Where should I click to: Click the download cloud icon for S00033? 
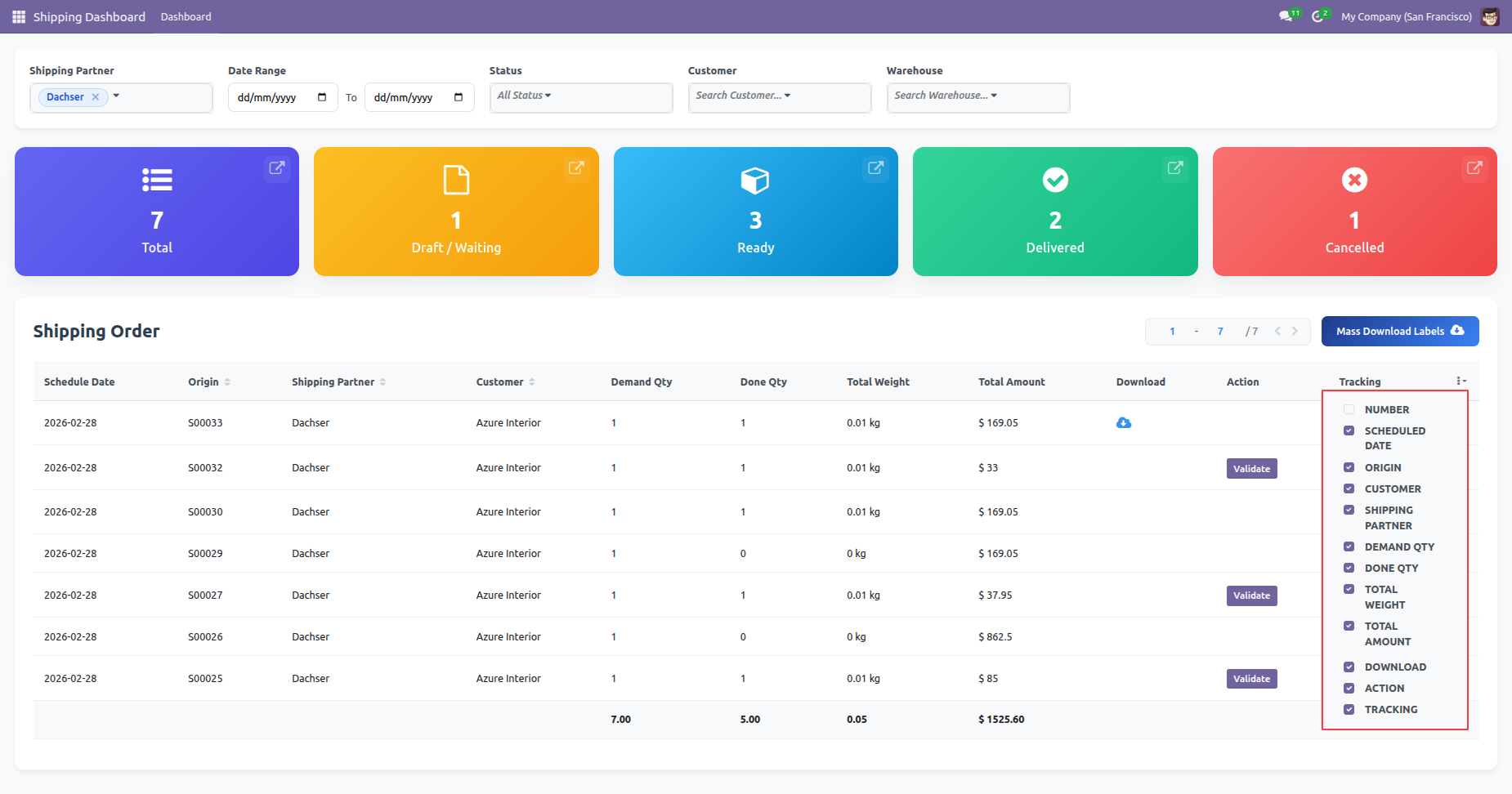[x=1124, y=423]
